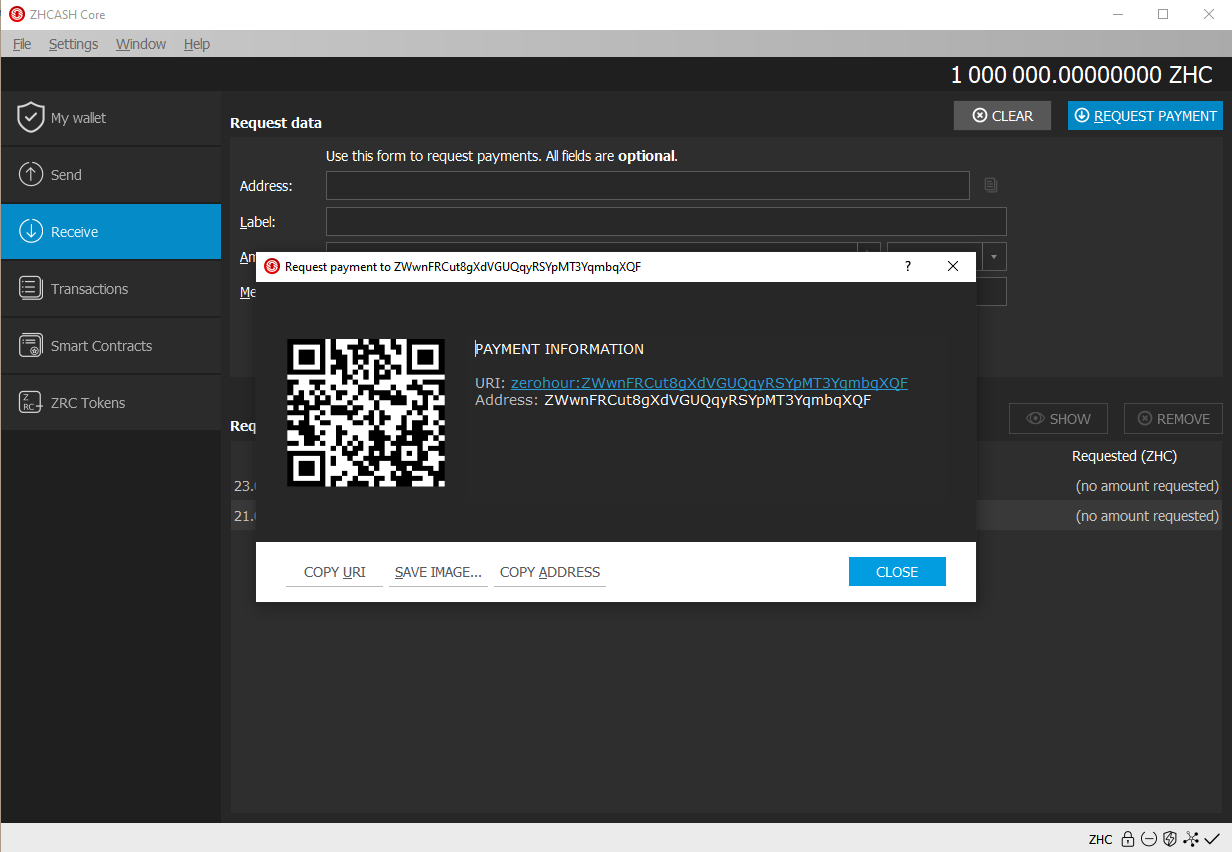Open the Help menu
1232x852 pixels.
pos(197,44)
